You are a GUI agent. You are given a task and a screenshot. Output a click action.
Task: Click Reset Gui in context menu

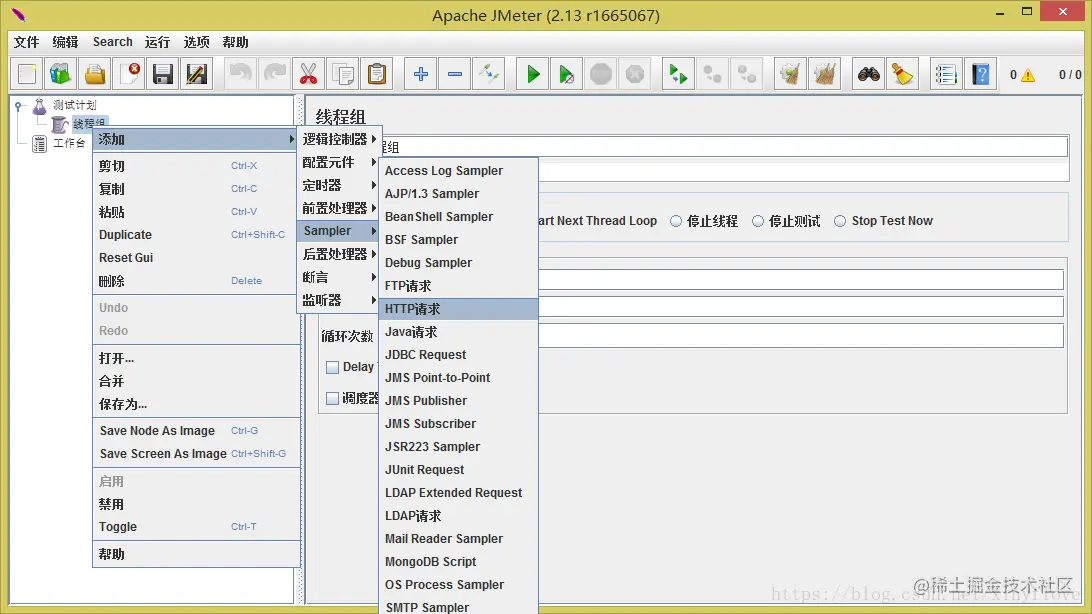point(196,258)
